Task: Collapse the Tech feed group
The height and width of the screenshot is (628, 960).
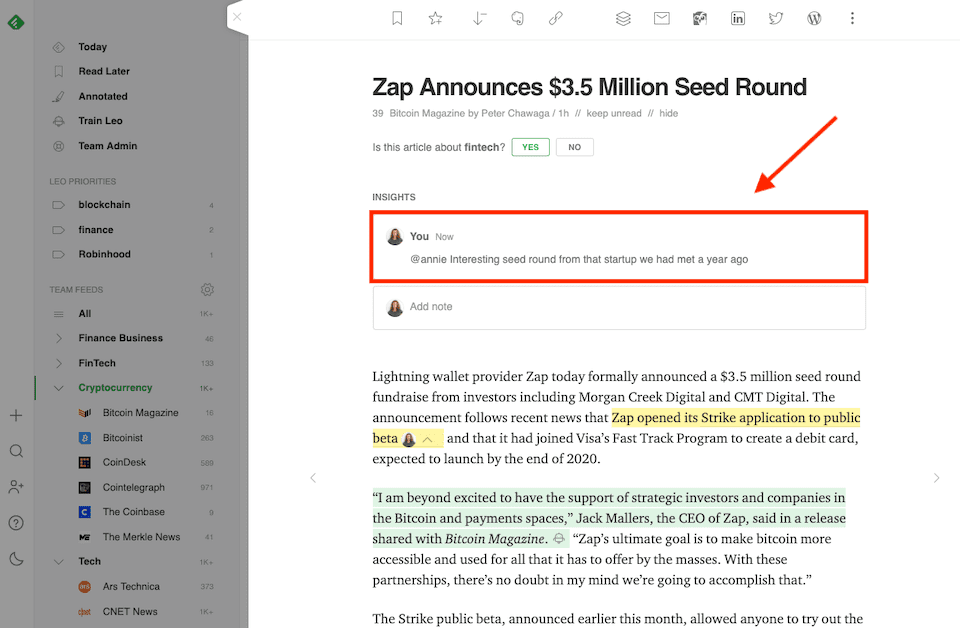Action: pyautogui.click(x=58, y=561)
